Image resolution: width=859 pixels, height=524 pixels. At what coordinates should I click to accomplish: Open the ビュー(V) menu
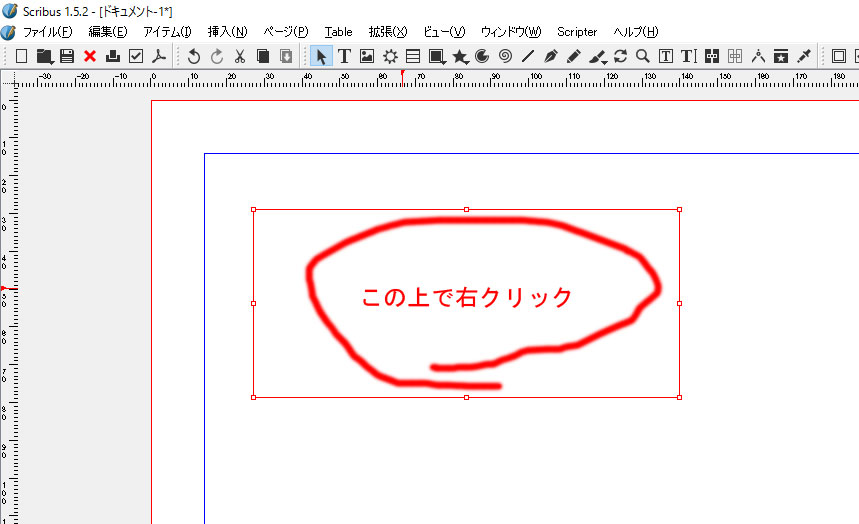tap(444, 32)
